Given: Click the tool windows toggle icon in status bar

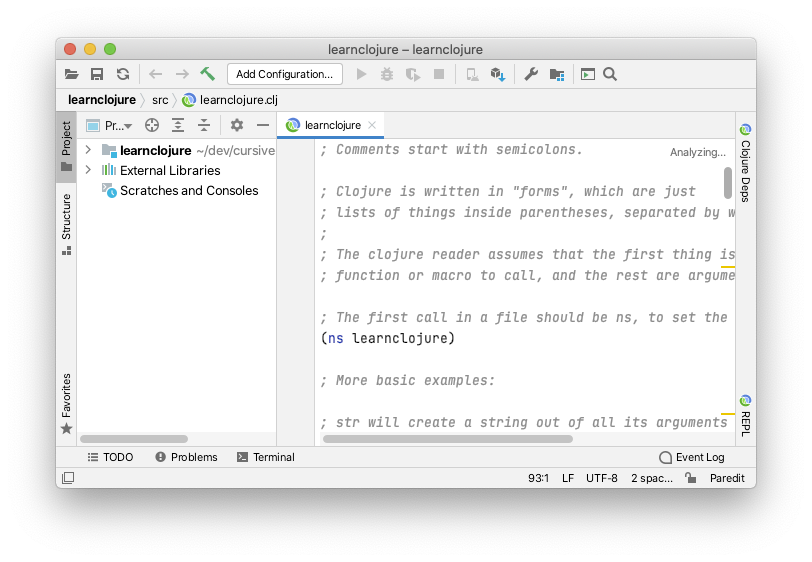Looking at the screenshot, I should (68, 478).
